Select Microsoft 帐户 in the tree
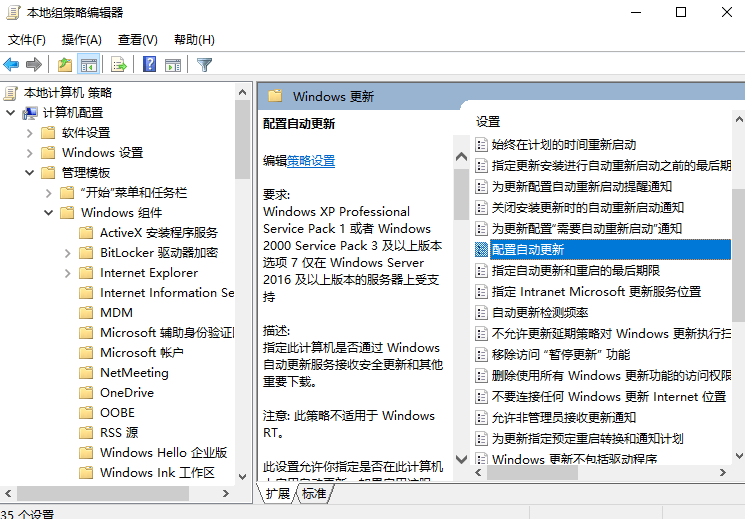Viewport: 745px width, 519px height. tap(142, 353)
